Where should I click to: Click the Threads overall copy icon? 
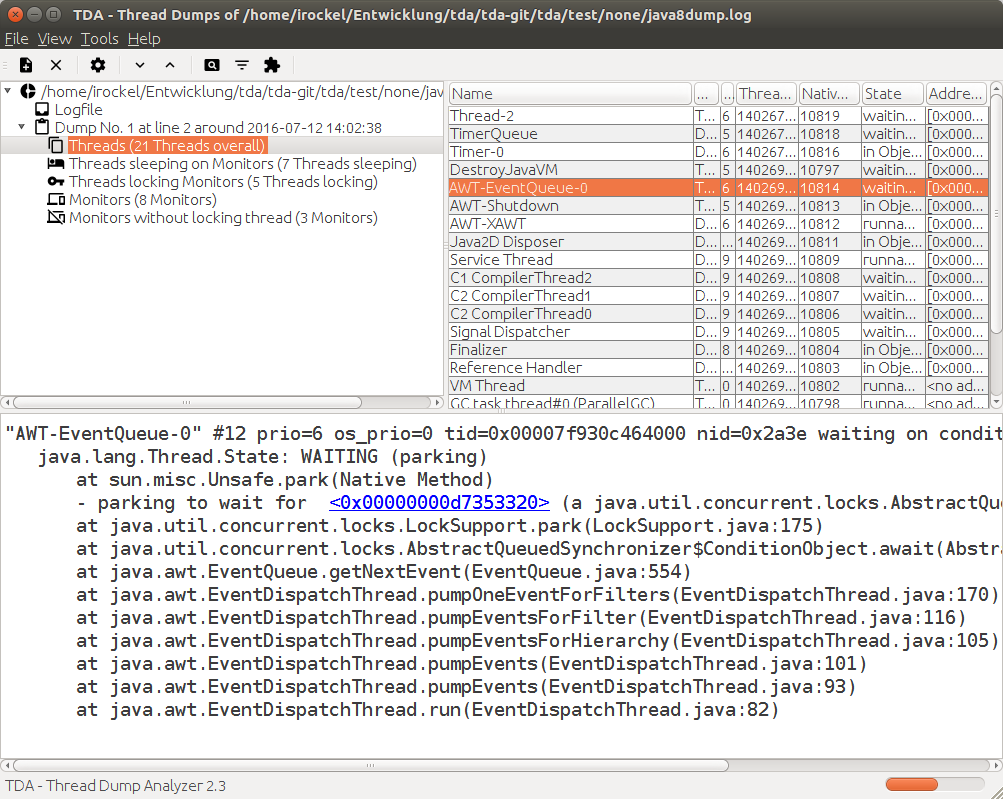pyautogui.click(x=56, y=145)
